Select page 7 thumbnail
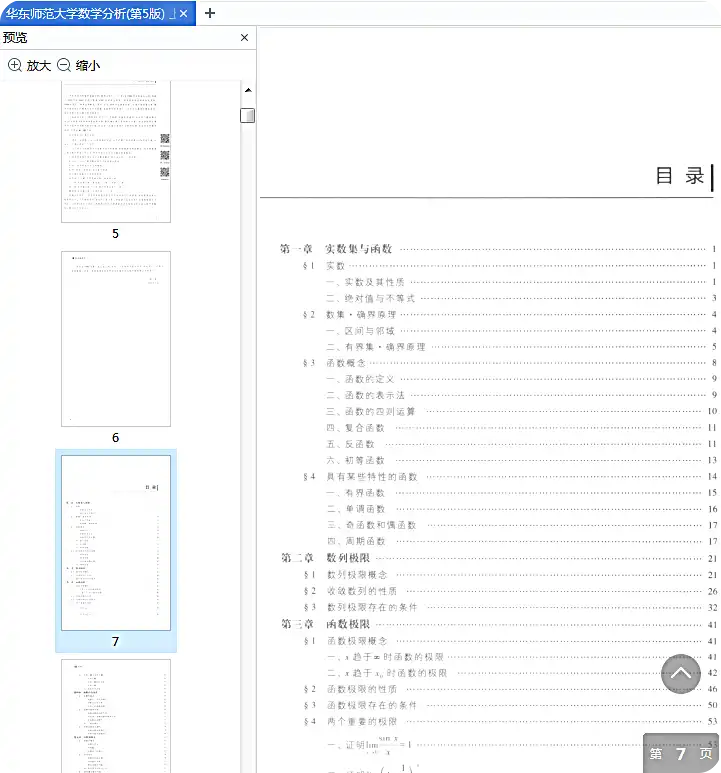The image size is (721, 773). pyautogui.click(x=116, y=543)
